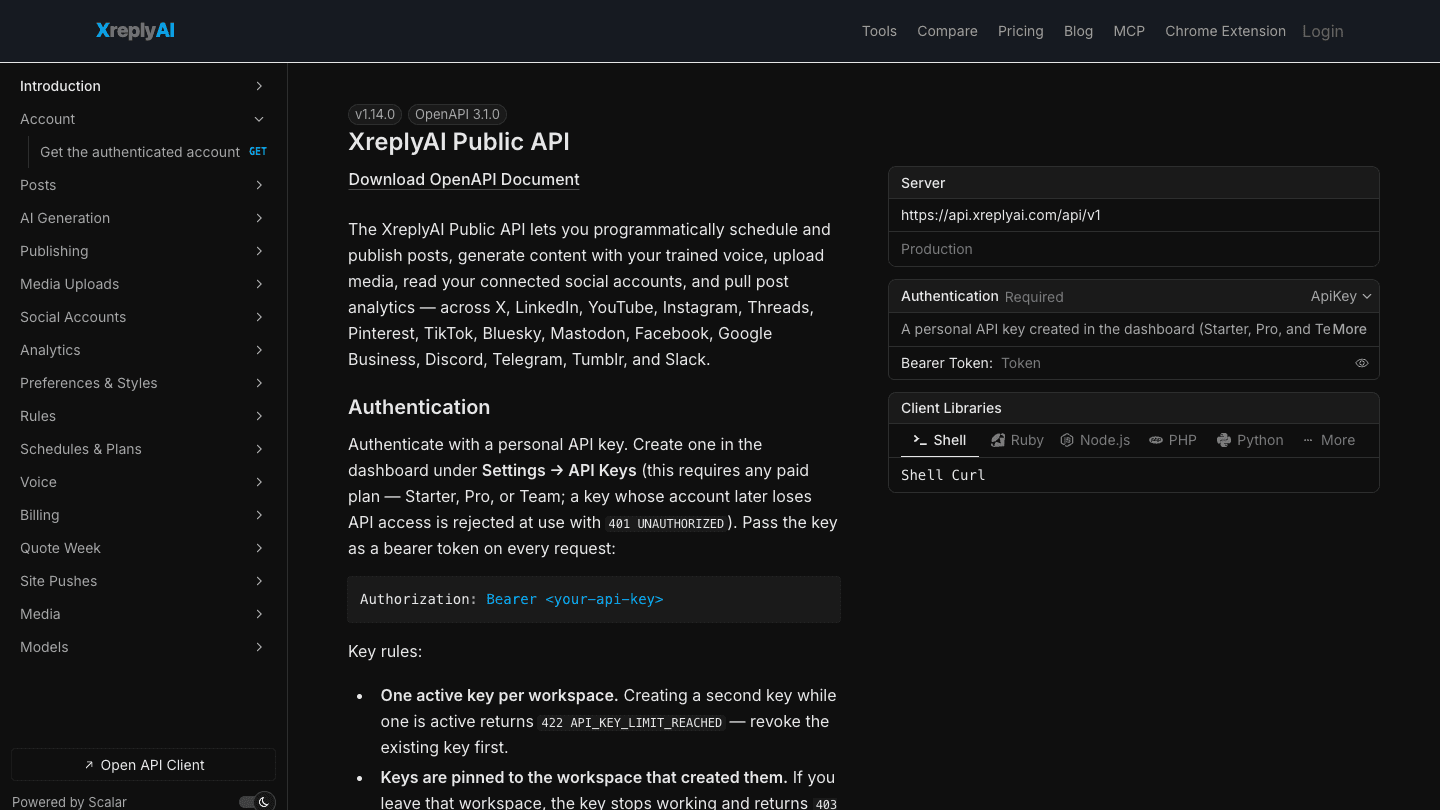
Task: Click the Authentication section heading
Action: pyautogui.click(x=419, y=407)
